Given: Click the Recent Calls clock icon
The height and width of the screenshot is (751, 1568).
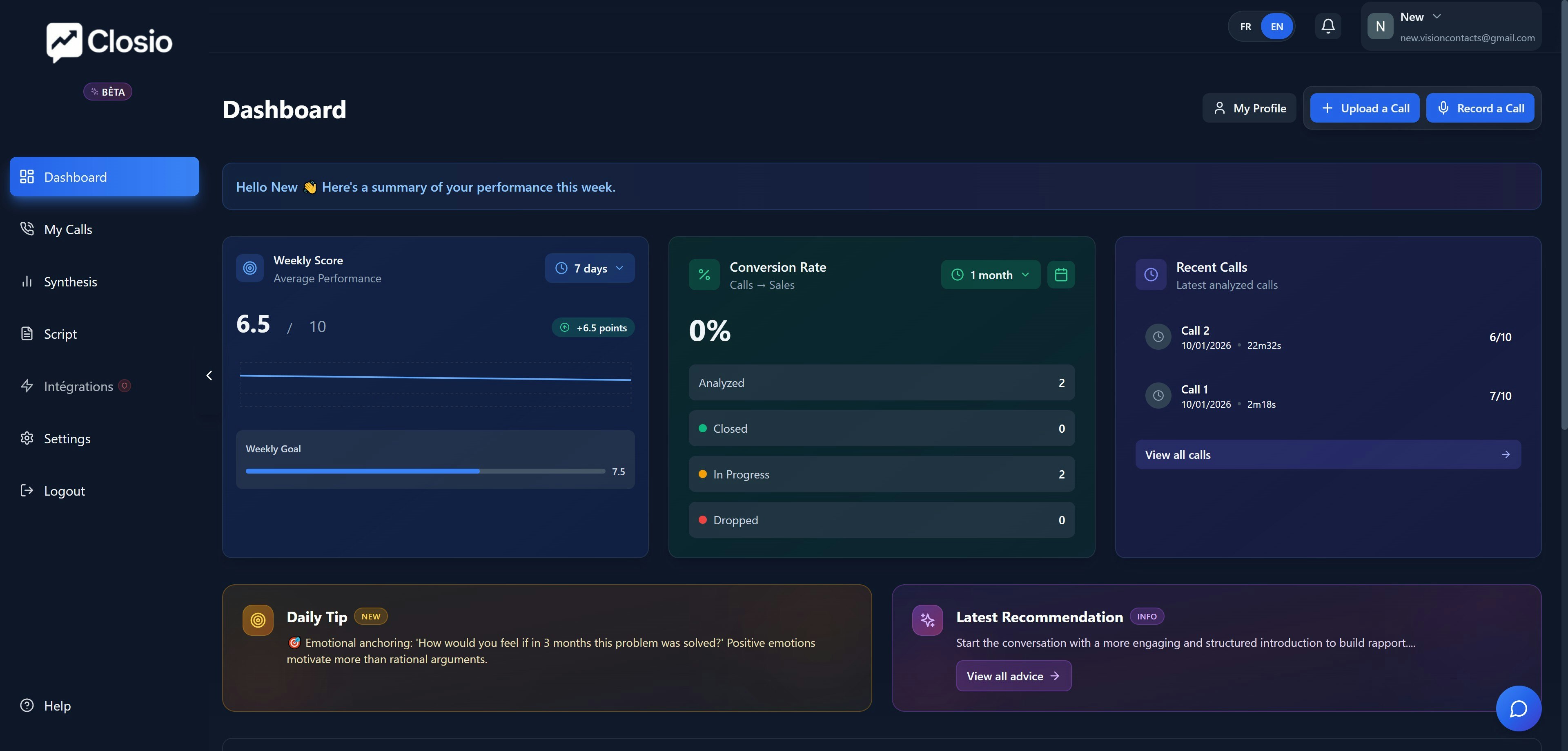Looking at the screenshot, I should point(1150,275).
